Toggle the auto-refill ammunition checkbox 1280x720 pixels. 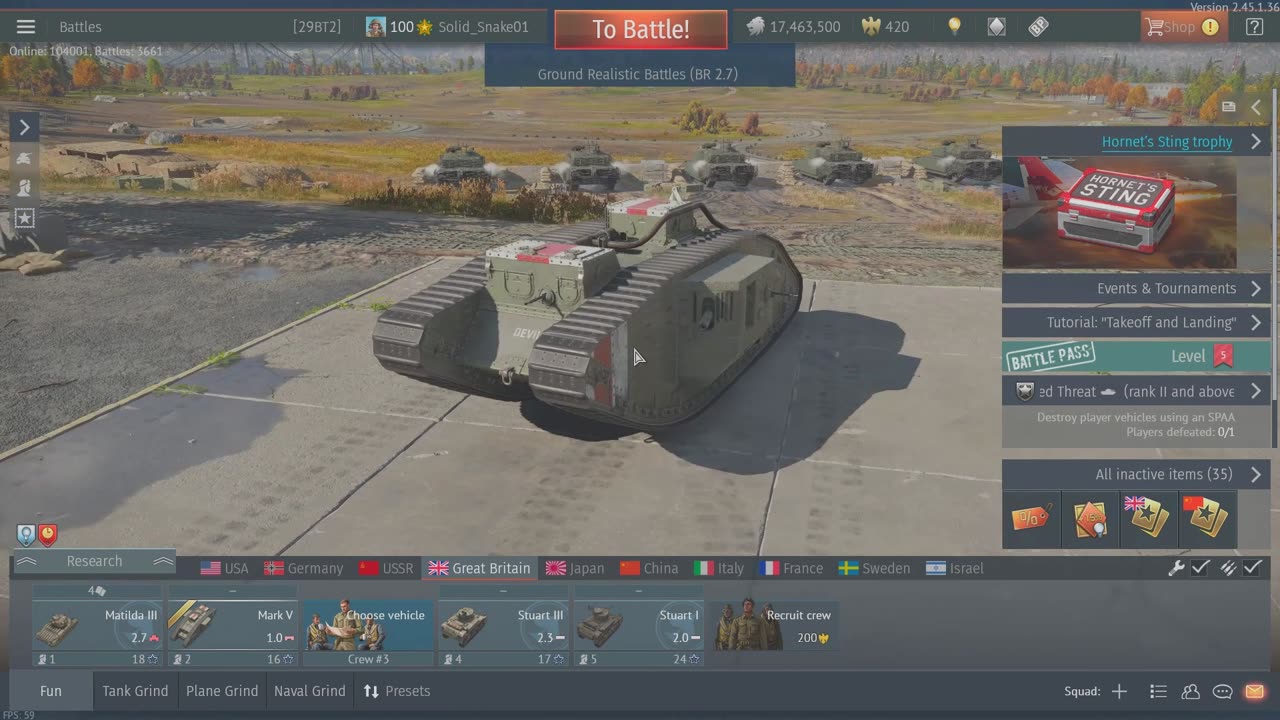[x=1253, y=568]
